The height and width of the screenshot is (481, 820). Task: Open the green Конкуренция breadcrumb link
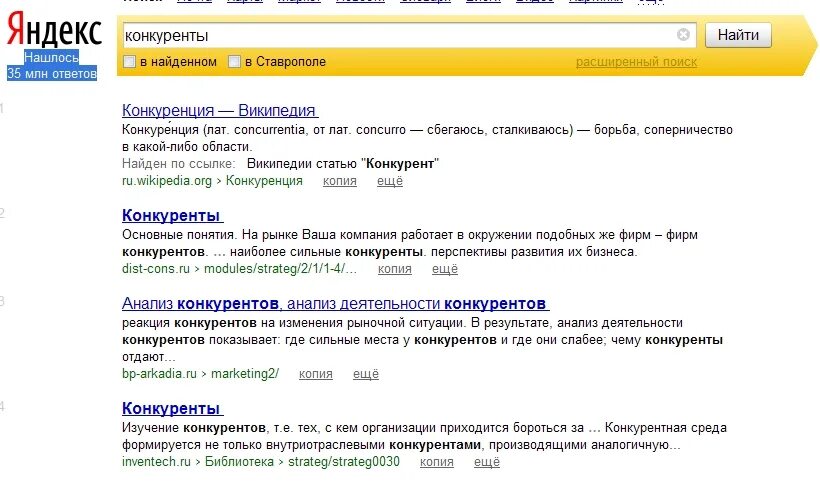(x=264, y=181)
